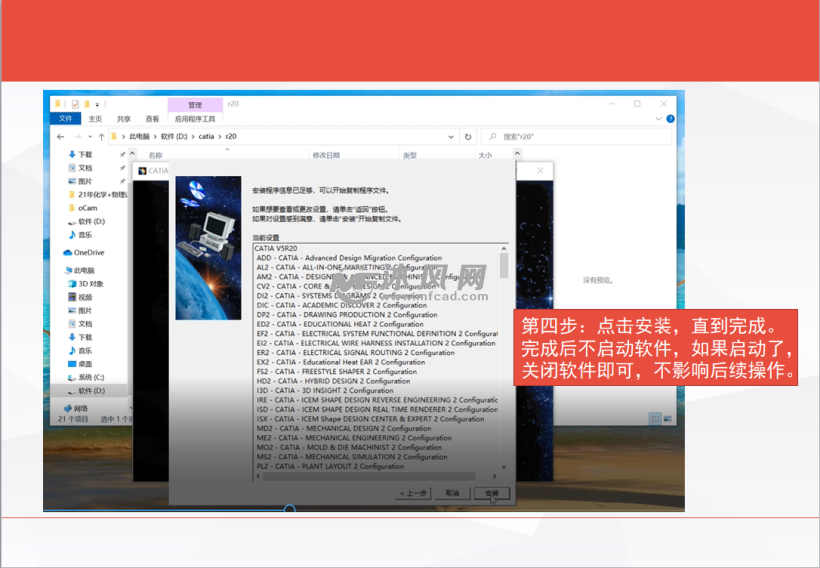The image size is (820, 568).
Task: Open the 21年化学+物理 folder
Action: pos(97,195)
